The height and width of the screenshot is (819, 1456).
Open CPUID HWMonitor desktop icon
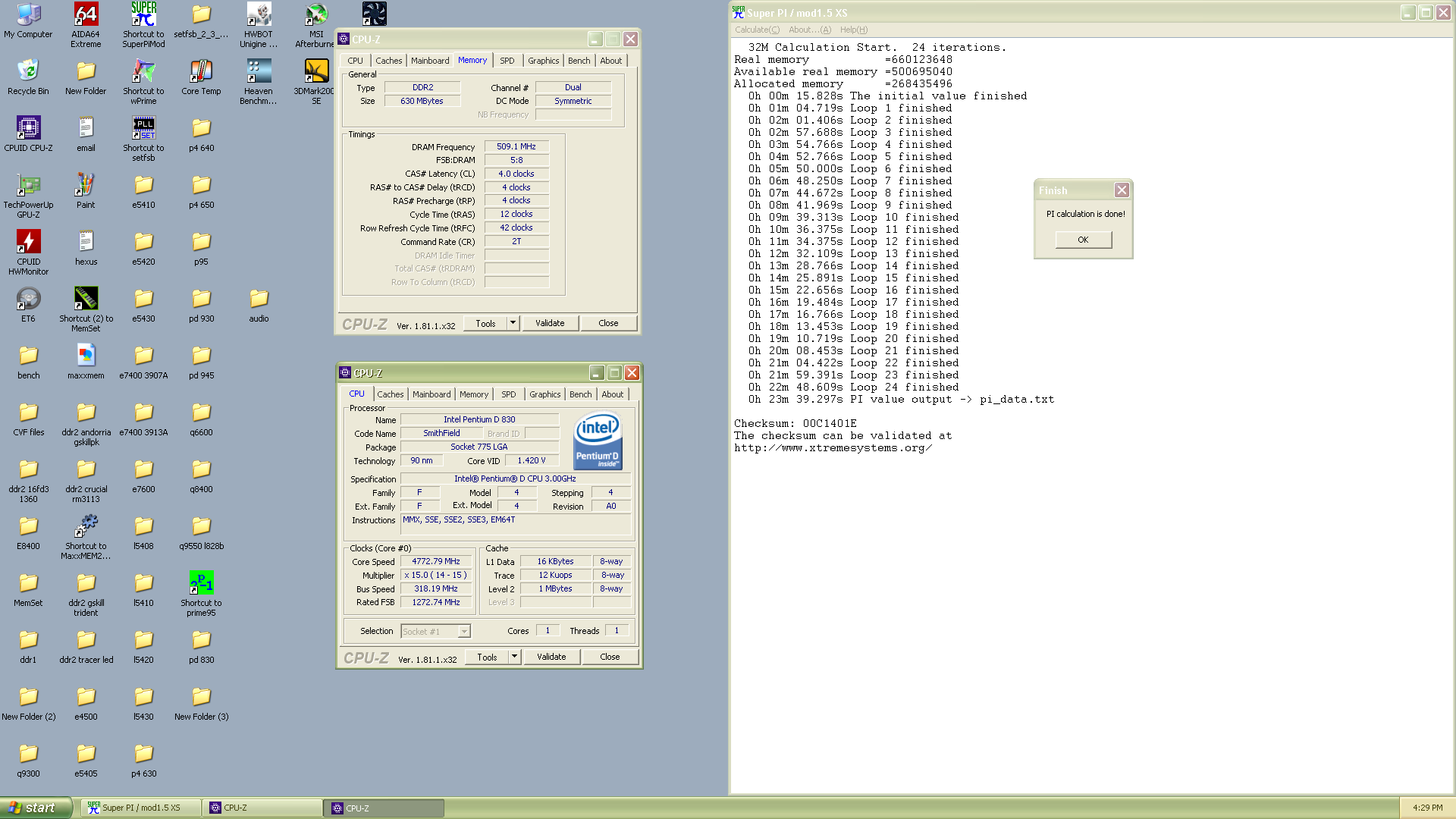click(28, 253)
